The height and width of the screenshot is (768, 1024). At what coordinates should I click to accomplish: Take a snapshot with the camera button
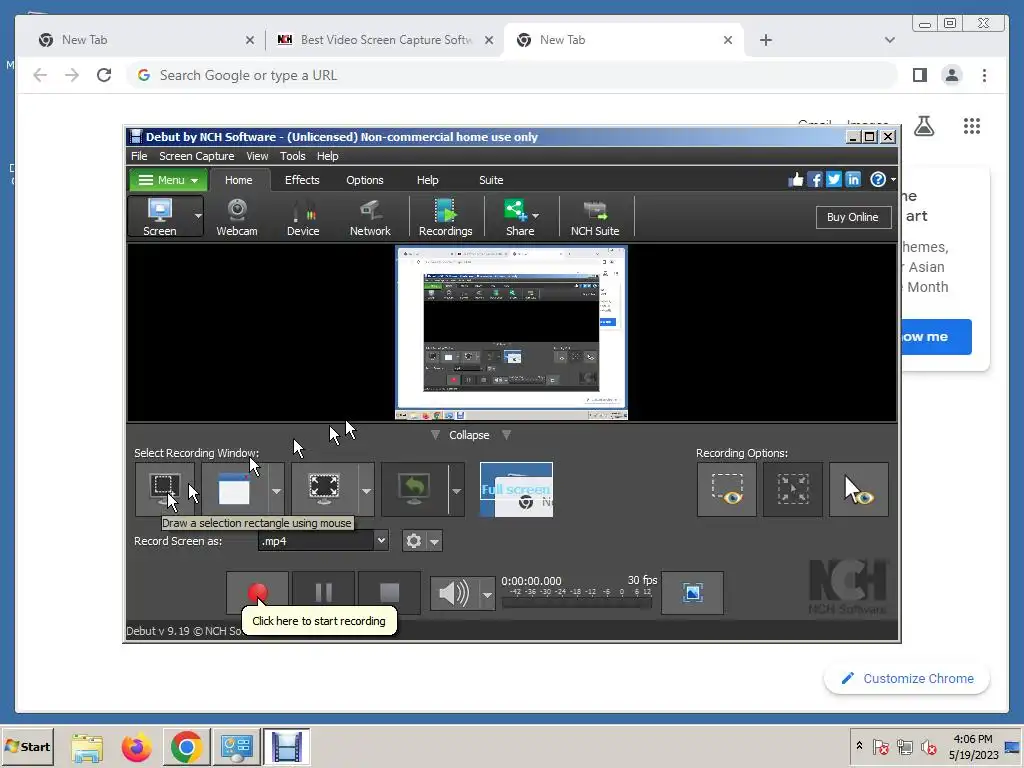tap(692, 593)
